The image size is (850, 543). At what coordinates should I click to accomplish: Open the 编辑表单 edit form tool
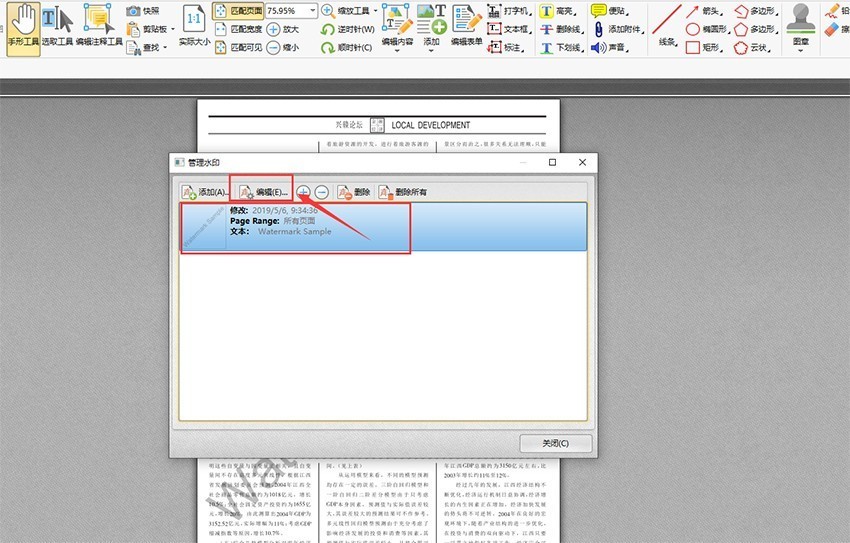[467, 24]
